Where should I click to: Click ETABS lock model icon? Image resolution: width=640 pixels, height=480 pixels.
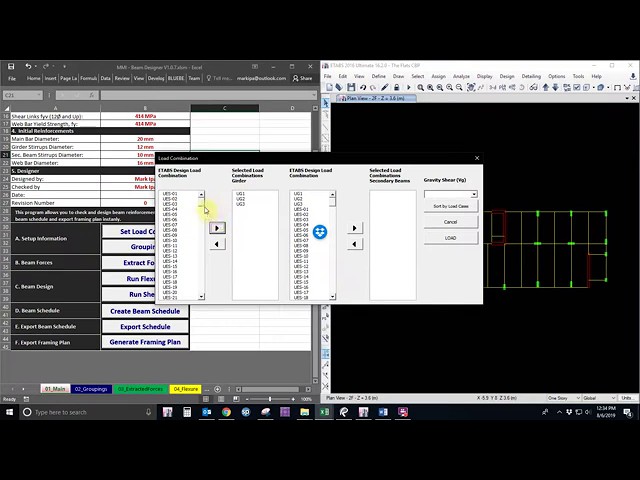(x=396, y=87)
